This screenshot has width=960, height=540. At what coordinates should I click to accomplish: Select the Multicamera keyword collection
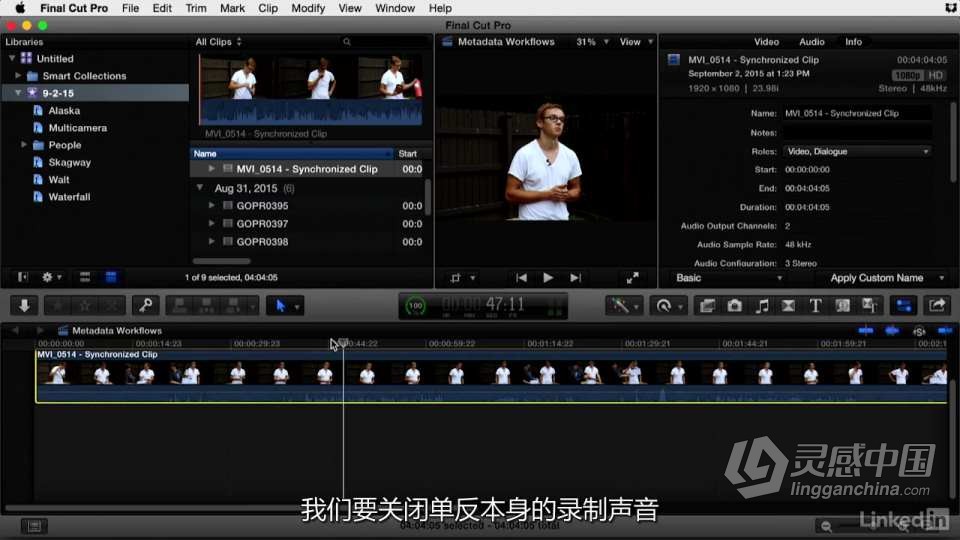[78, 127]
